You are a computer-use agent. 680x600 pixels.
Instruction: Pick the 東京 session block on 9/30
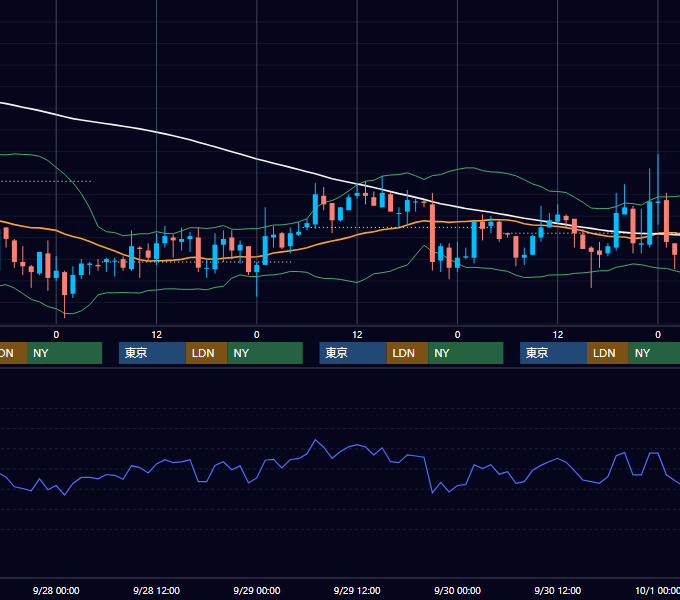click(553, 353)
